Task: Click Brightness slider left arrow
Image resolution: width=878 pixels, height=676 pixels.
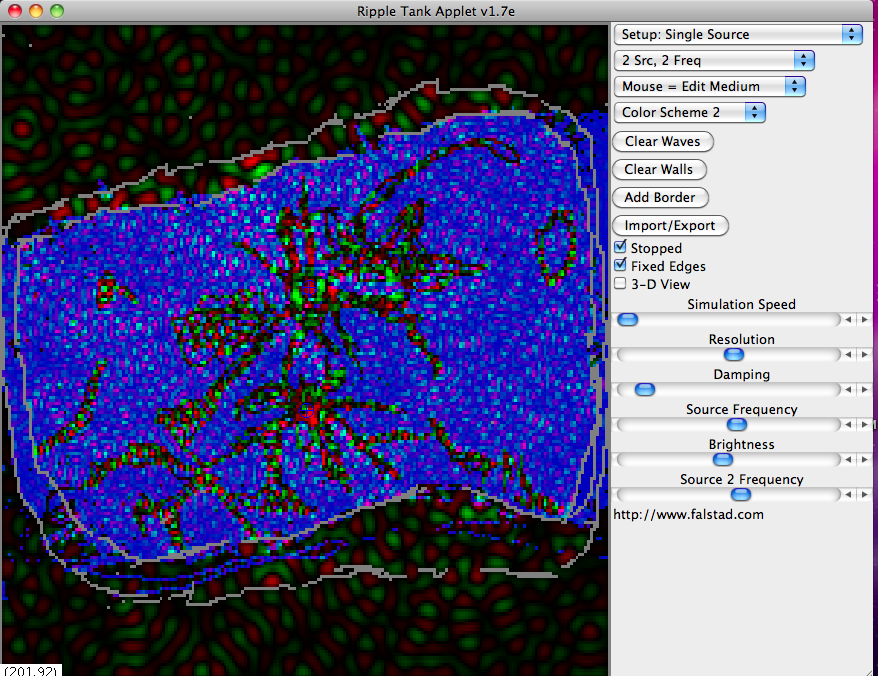Action: (x=848, y=460)
